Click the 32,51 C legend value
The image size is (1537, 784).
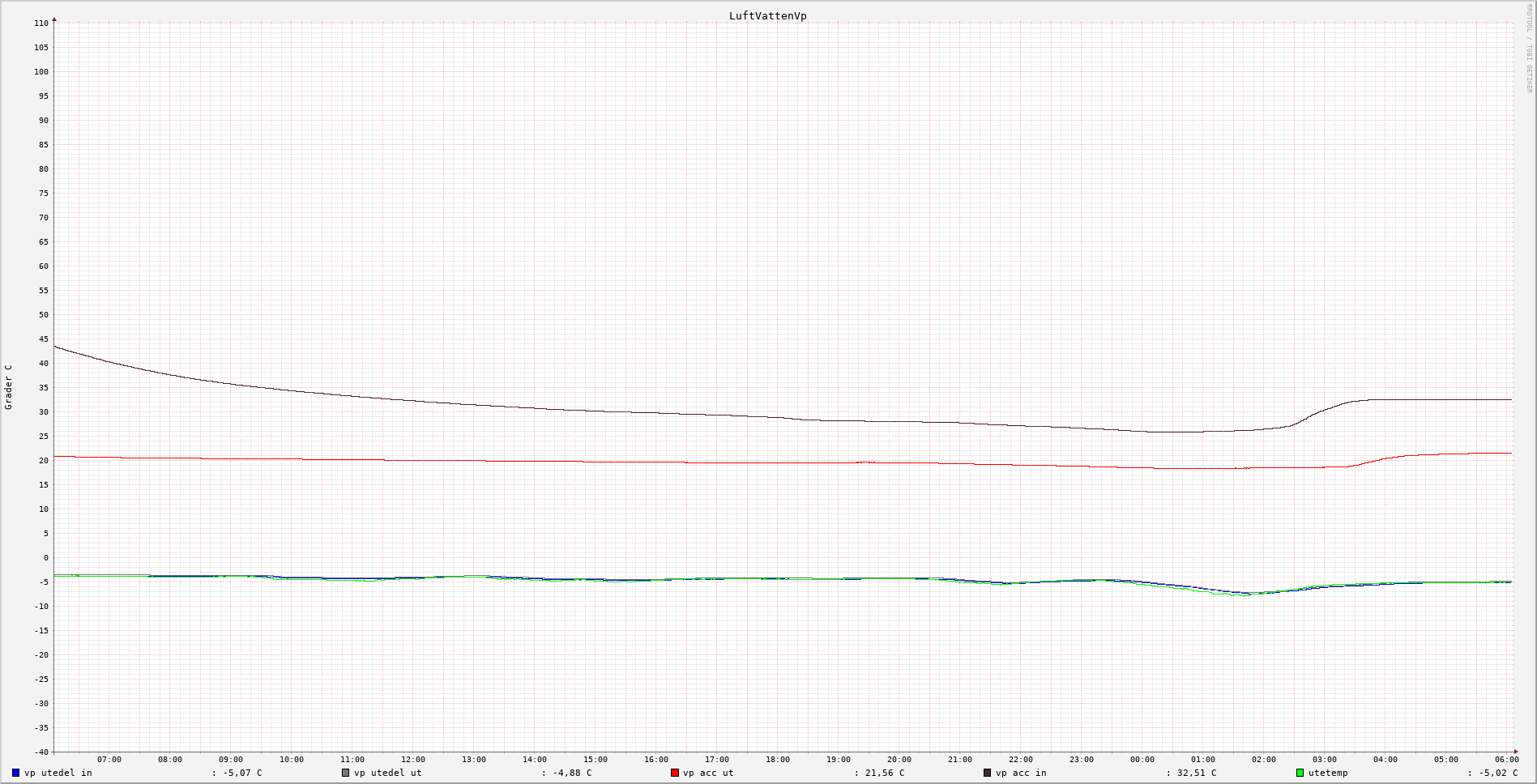tap(1196, 773)
